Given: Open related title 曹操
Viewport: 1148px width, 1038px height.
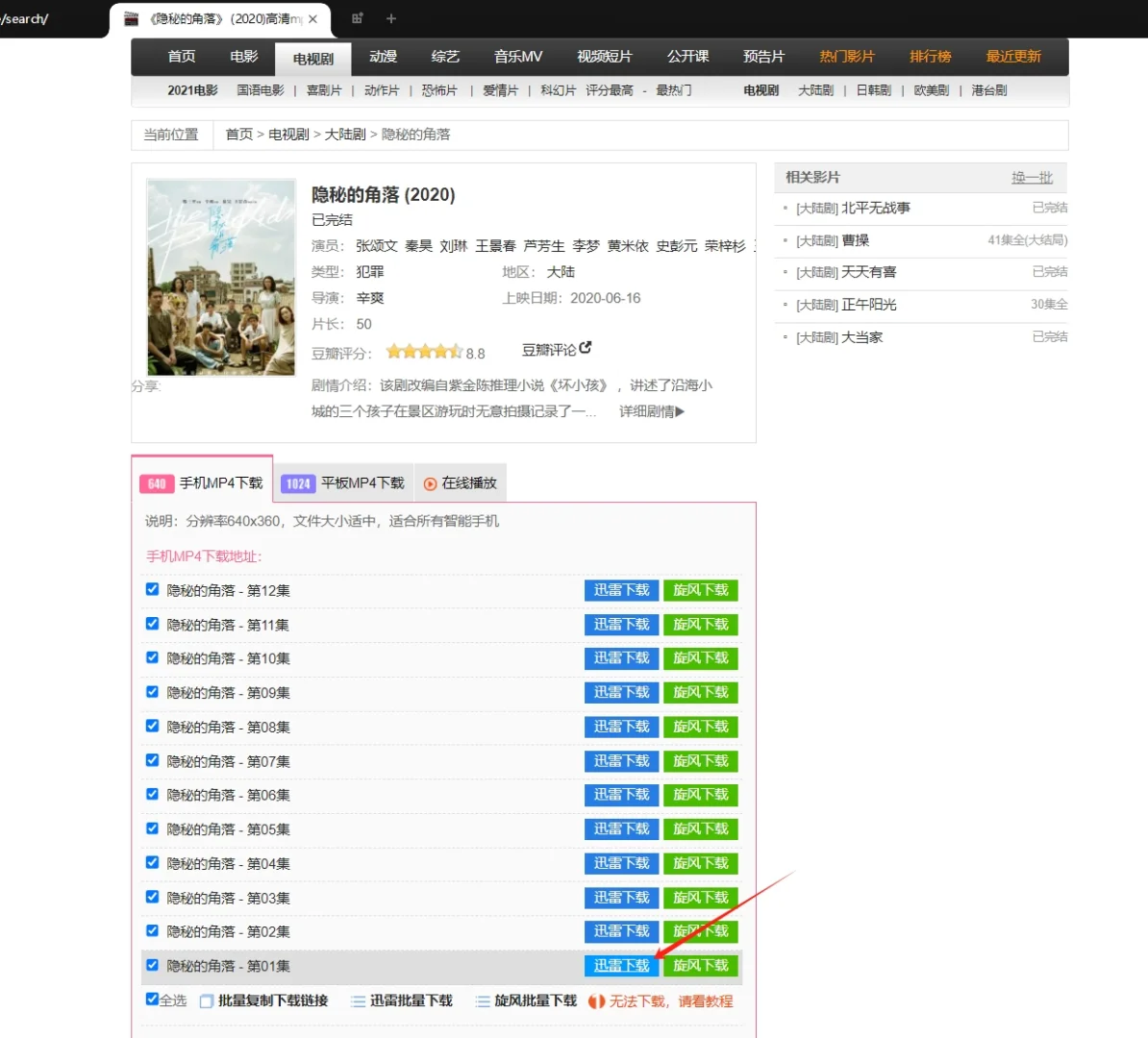Looking at the screenshot, I should point(855,240).
